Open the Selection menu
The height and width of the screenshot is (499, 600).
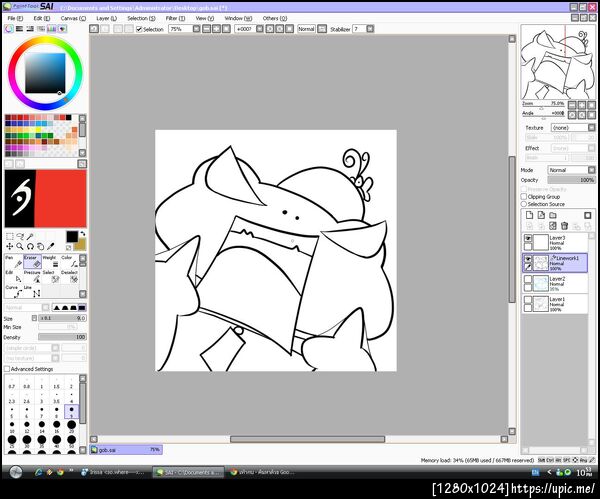click(141, 18)
